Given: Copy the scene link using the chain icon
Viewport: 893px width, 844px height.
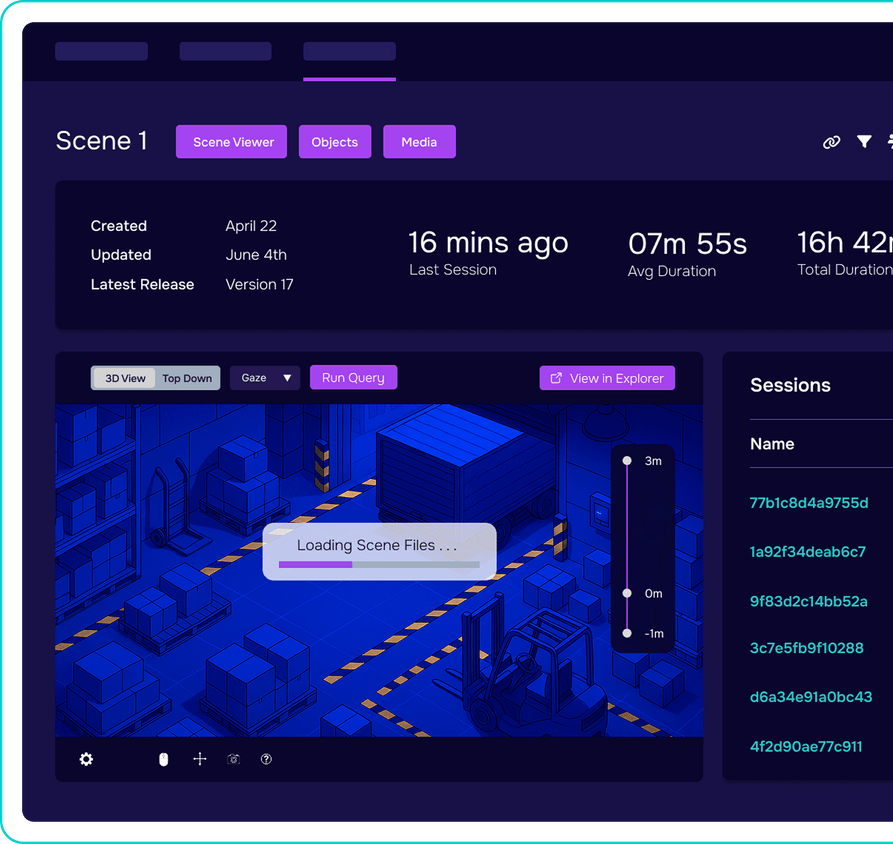Looking at the screenshot, I should (831, 142).
